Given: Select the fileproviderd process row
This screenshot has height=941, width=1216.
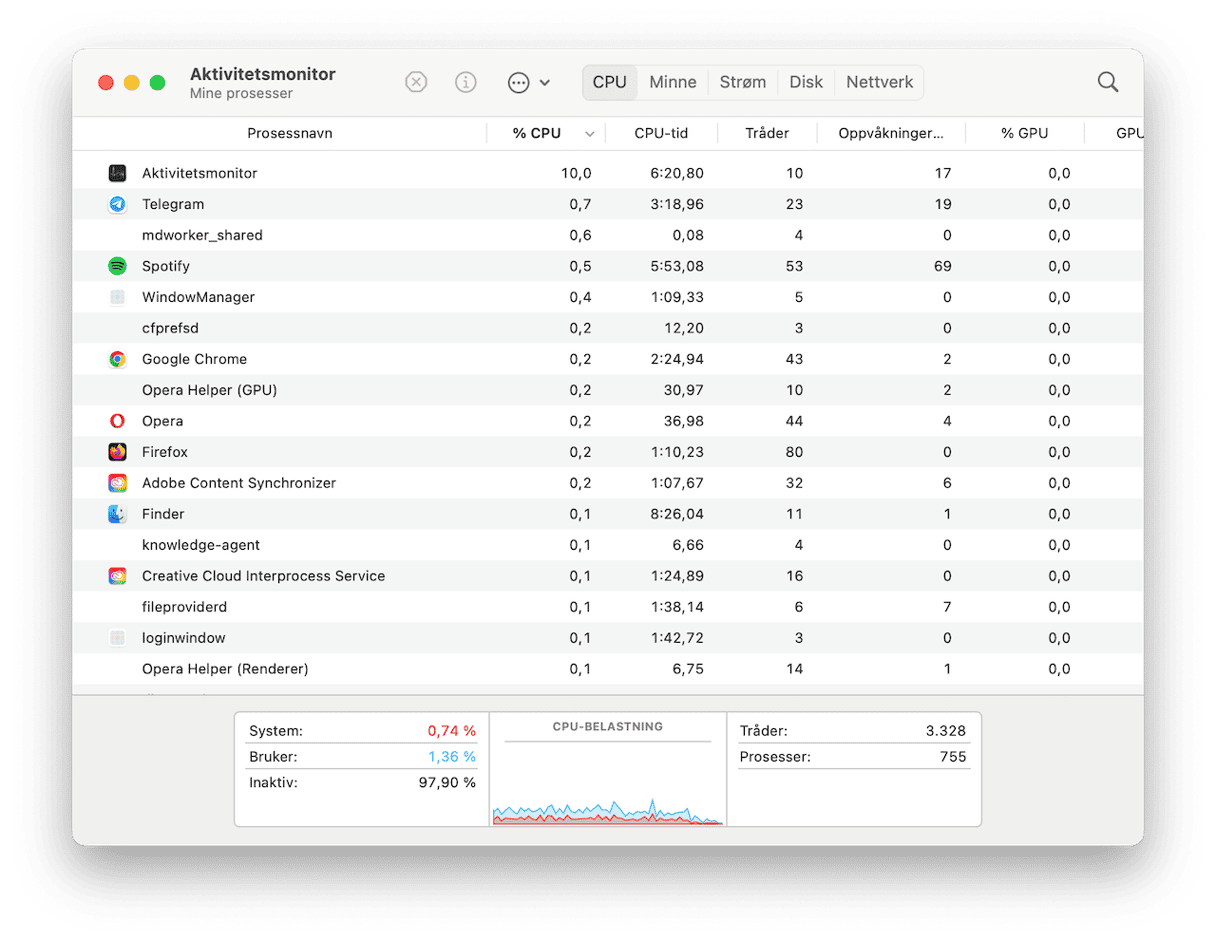Looking at the screenshot, I should coord(608,607).
